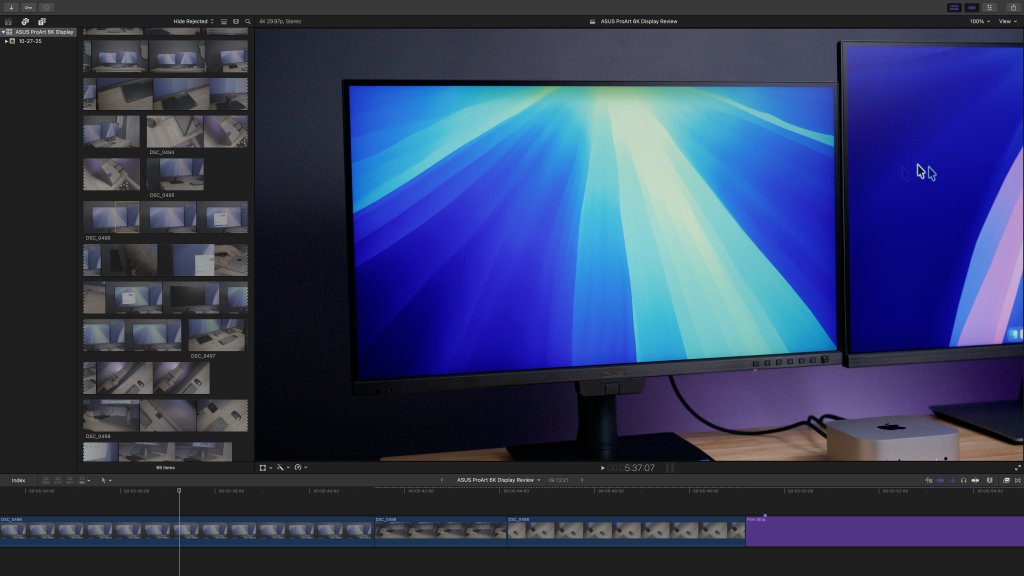
Task: Click the search icon above the browser
Action: pos(247,20)
